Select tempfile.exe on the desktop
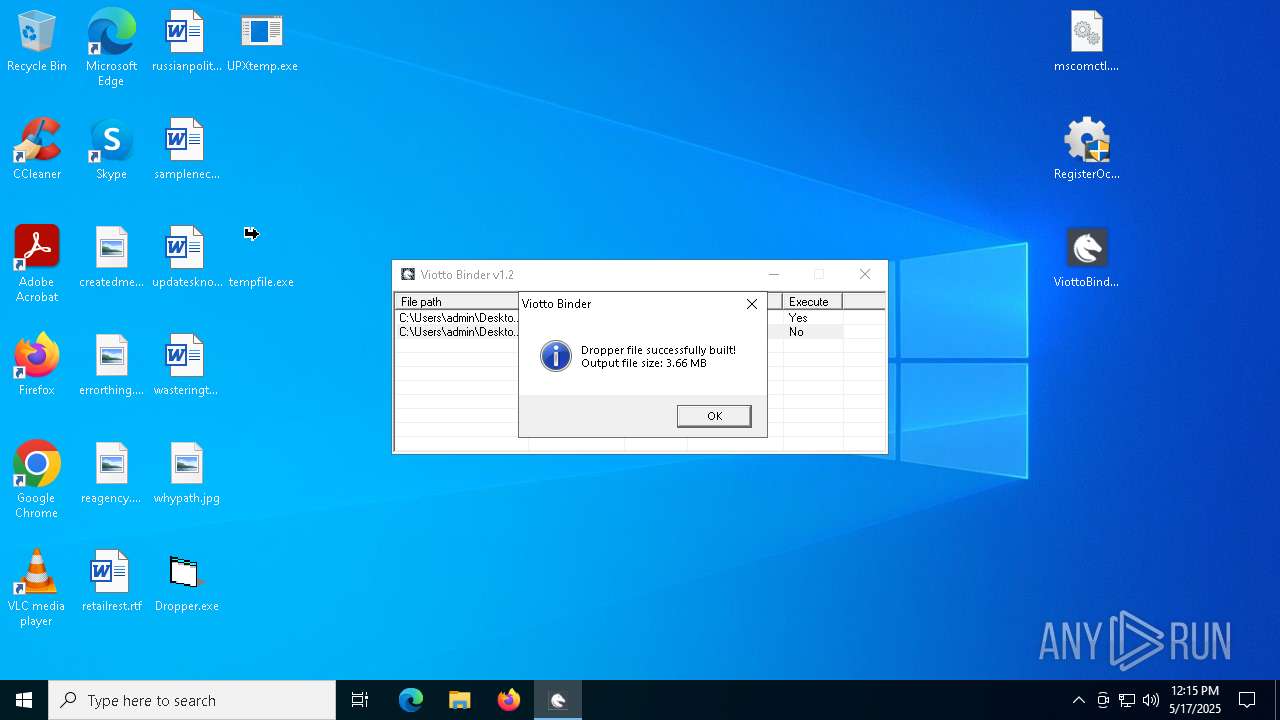 pyautogui.click(x=261, y=258)
